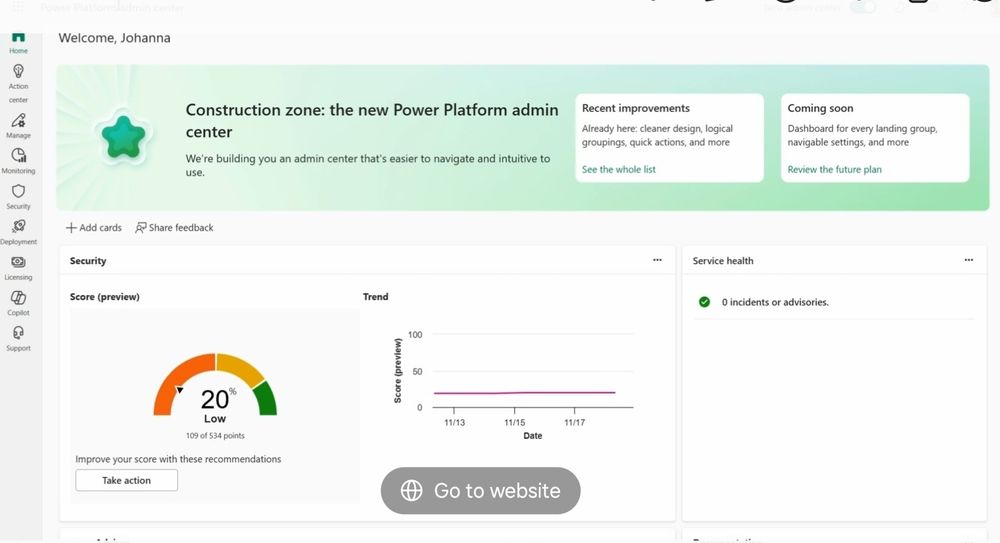Click the green star banner icon
Image resolution: width=1000 pixels, height=543 pixels.
[123, 137]
